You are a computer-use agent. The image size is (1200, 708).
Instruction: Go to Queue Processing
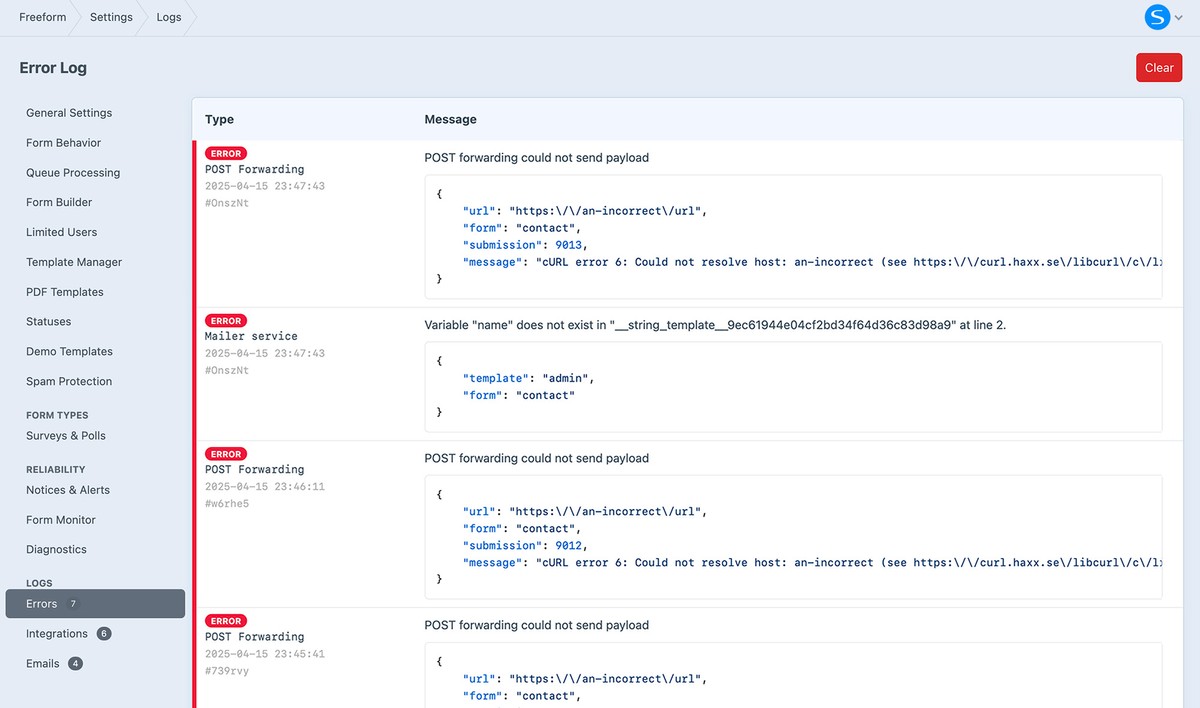[x=73, y=173]
